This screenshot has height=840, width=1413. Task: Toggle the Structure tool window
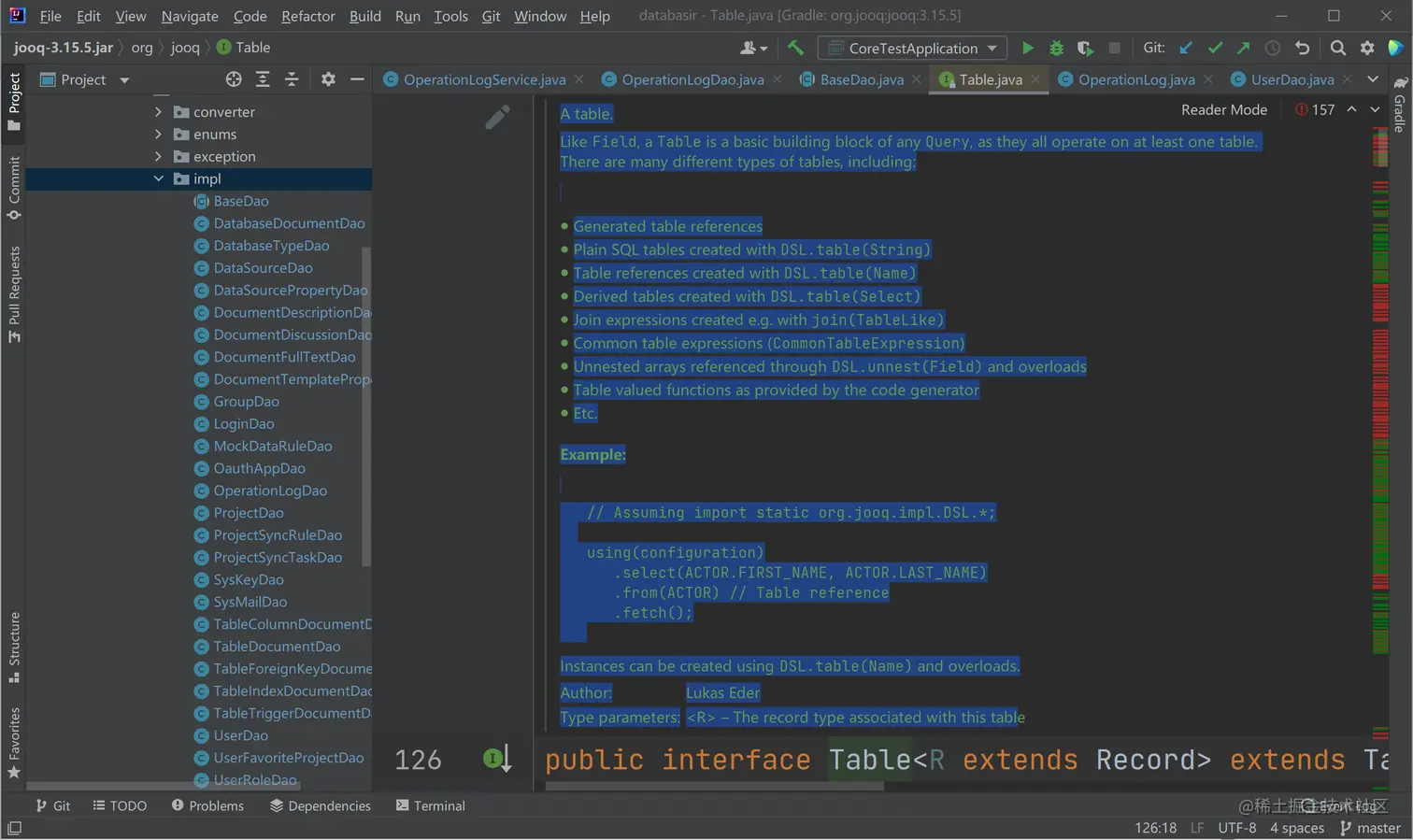14,646
